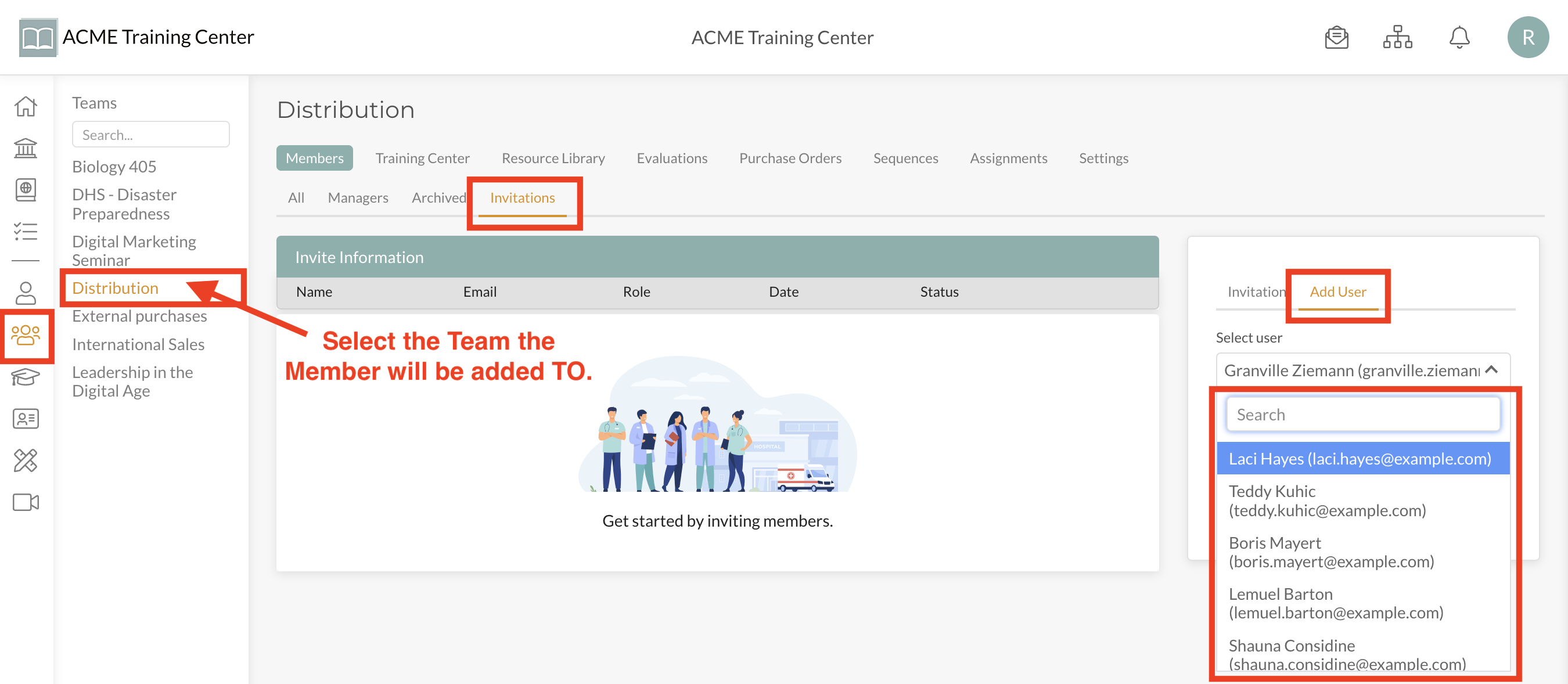Select the Distribution team
The height and width of the screenshot is (684, 1568).
(114, 288)
